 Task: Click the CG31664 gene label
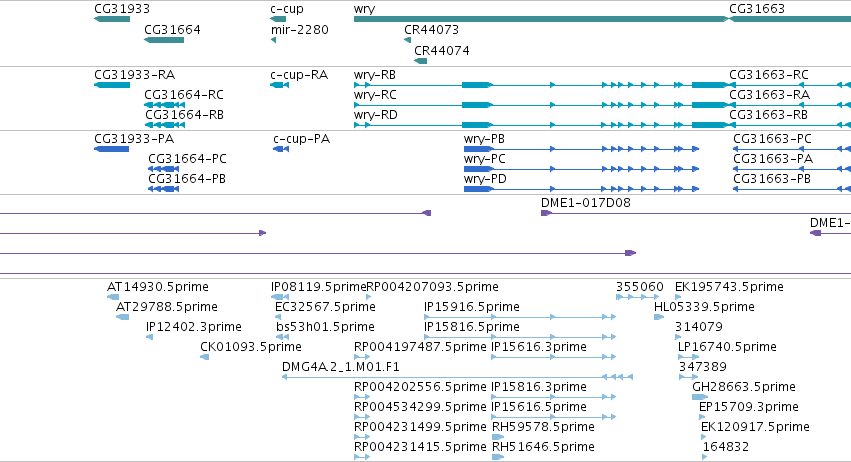(x=172, y=30)
